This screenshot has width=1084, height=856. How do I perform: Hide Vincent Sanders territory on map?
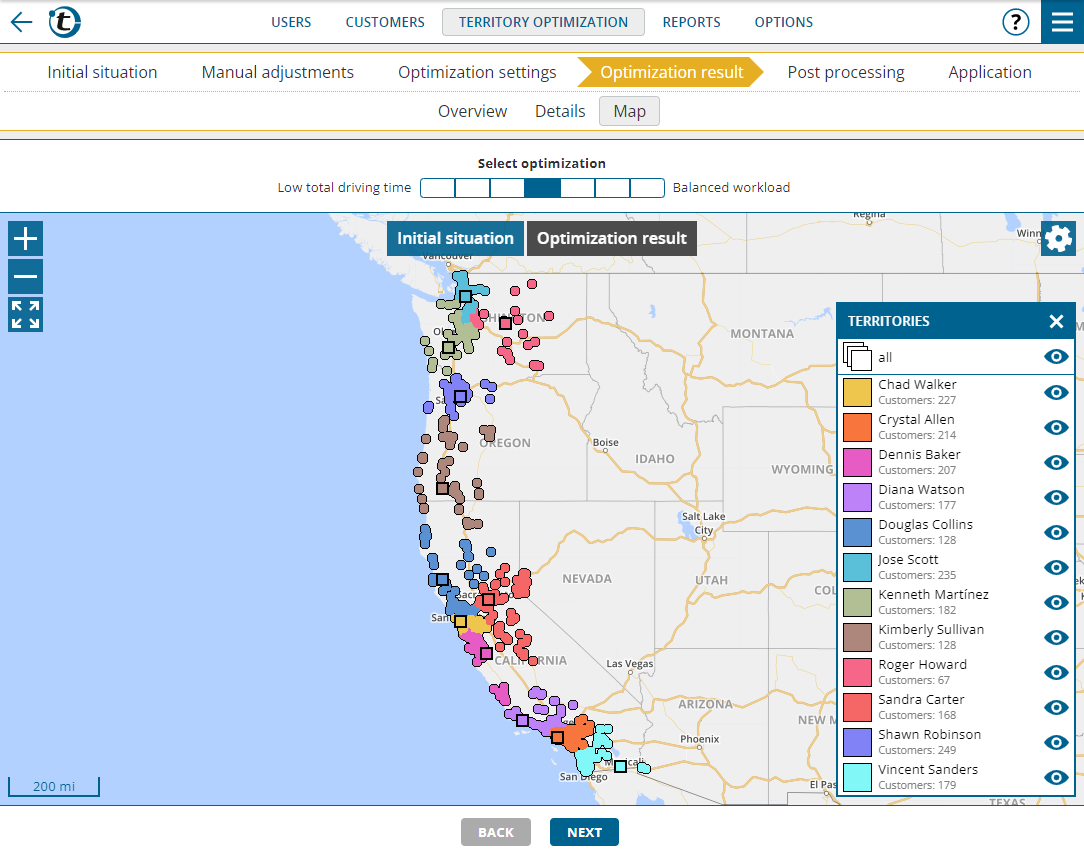pyautogui.click(x=1055, y=777)
